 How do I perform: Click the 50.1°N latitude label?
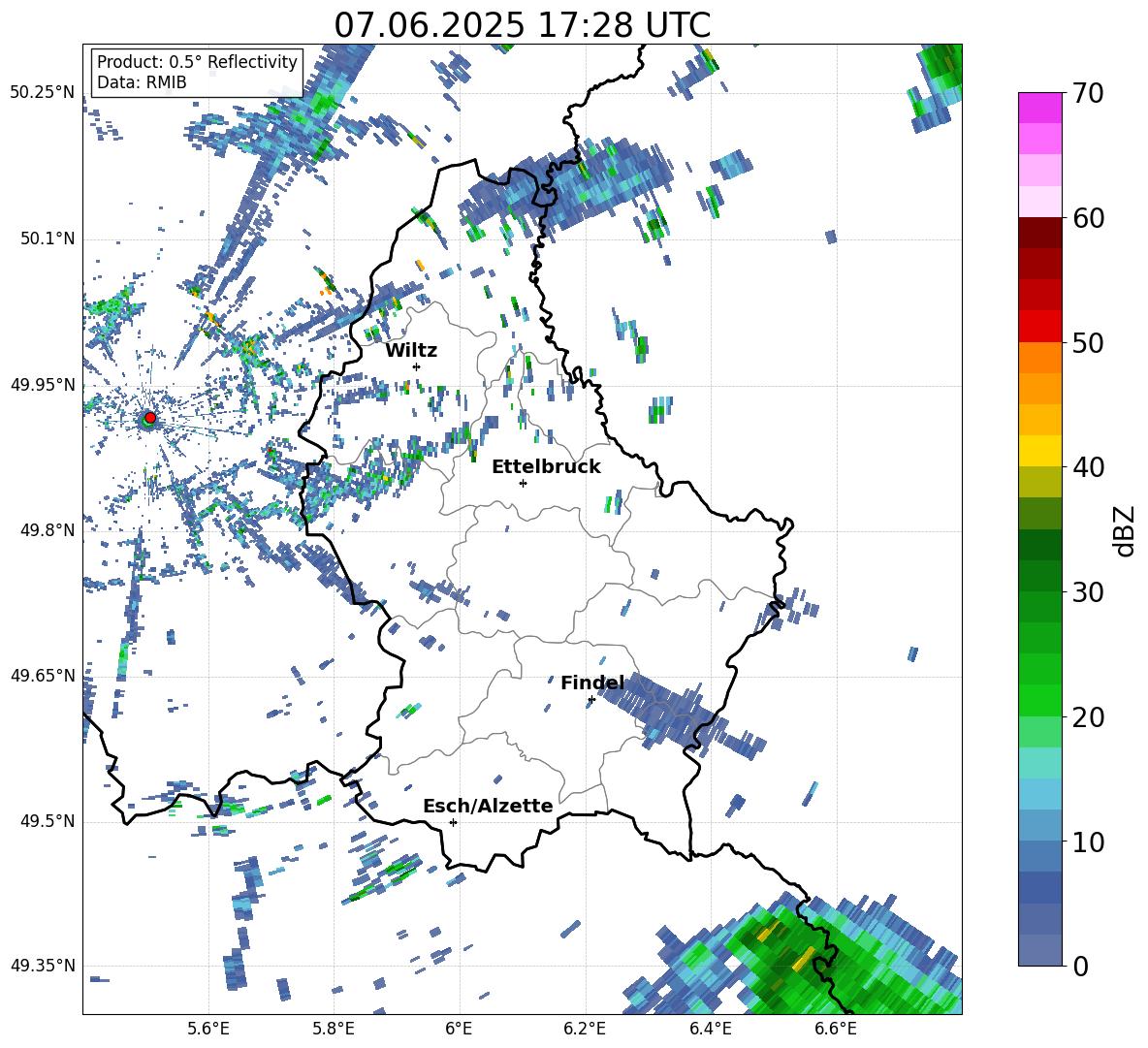[48, 239]
